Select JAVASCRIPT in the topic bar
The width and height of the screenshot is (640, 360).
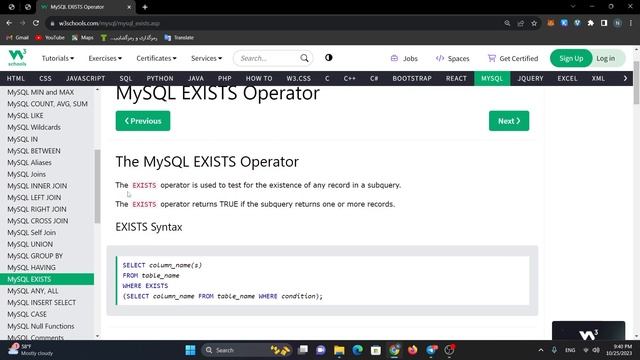(85, 78)
